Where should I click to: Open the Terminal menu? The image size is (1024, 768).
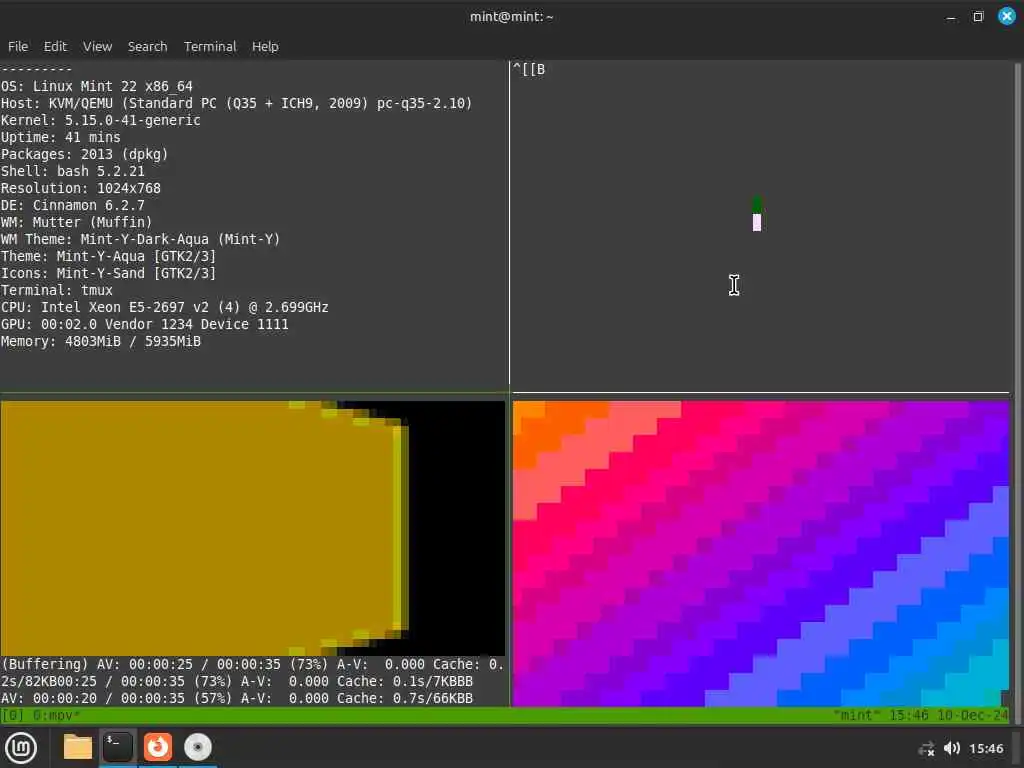(210, 46)
